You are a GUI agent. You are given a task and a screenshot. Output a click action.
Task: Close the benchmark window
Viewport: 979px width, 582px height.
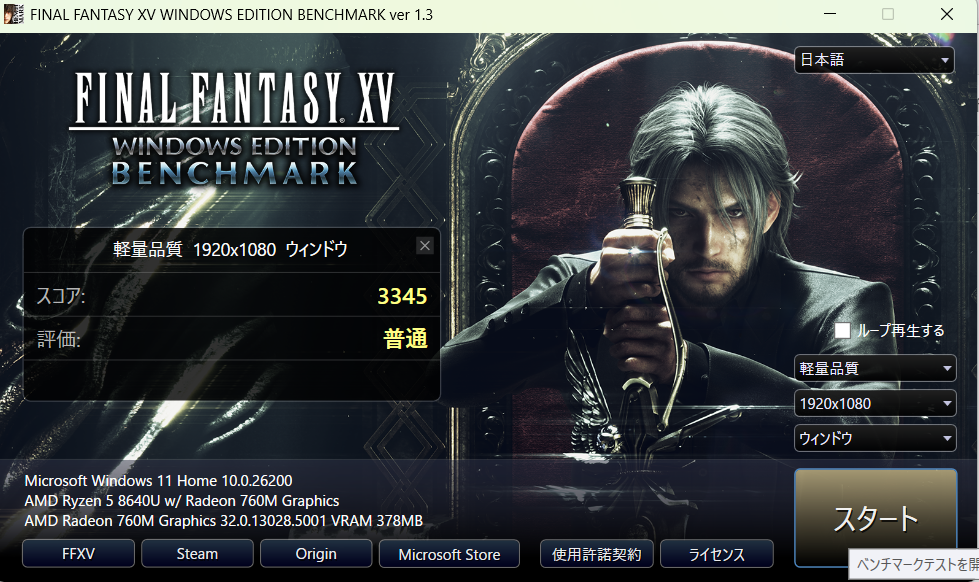coord(947,14)
